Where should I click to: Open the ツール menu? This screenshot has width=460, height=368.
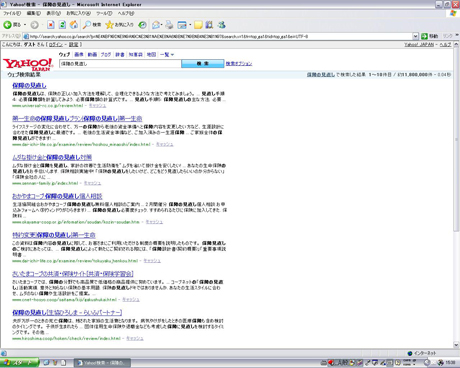point(104,13)
